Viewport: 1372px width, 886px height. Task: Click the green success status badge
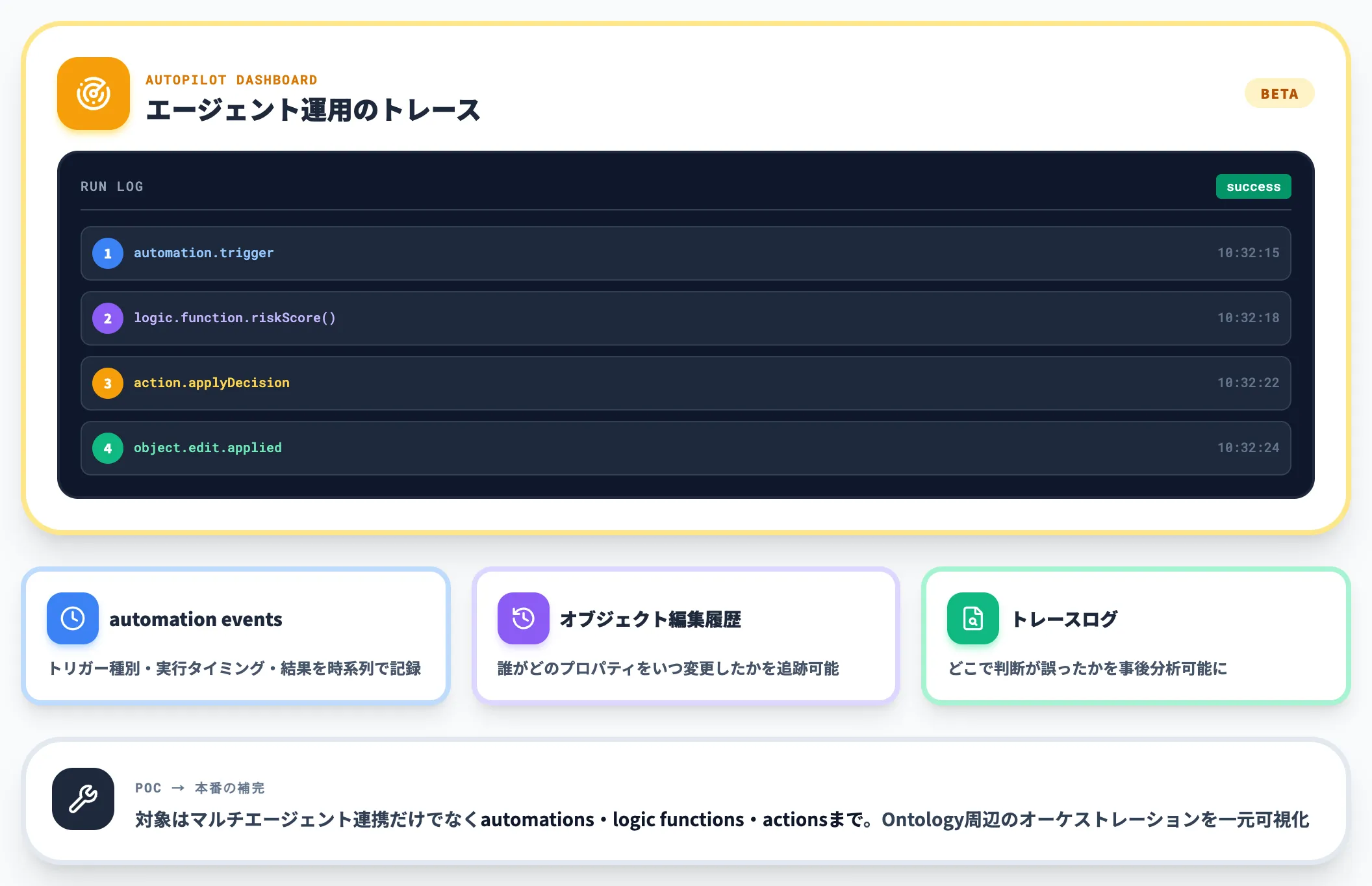pyautogui.click(x=1253, y=186)
